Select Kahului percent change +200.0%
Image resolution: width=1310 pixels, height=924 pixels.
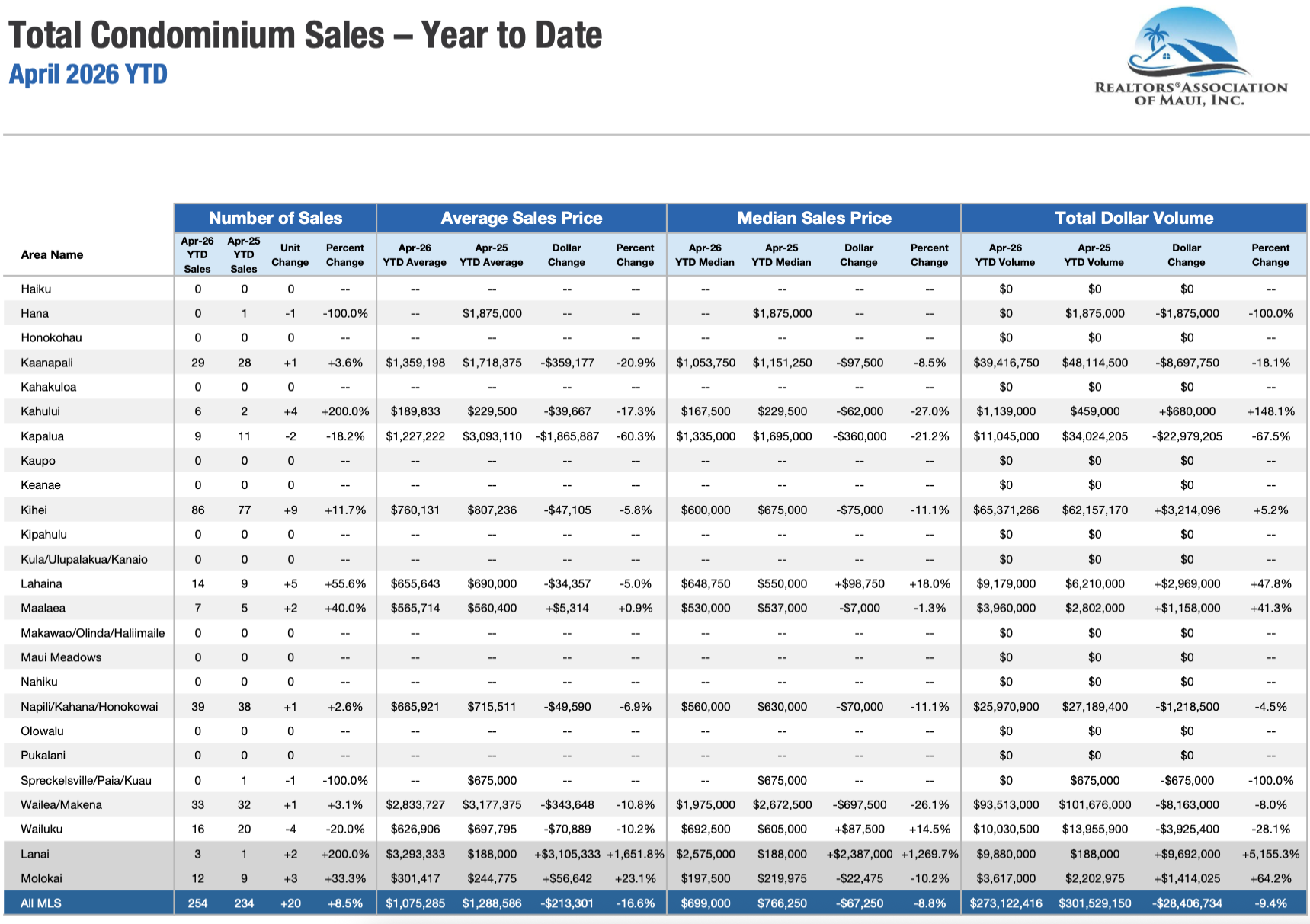point(345,412)
